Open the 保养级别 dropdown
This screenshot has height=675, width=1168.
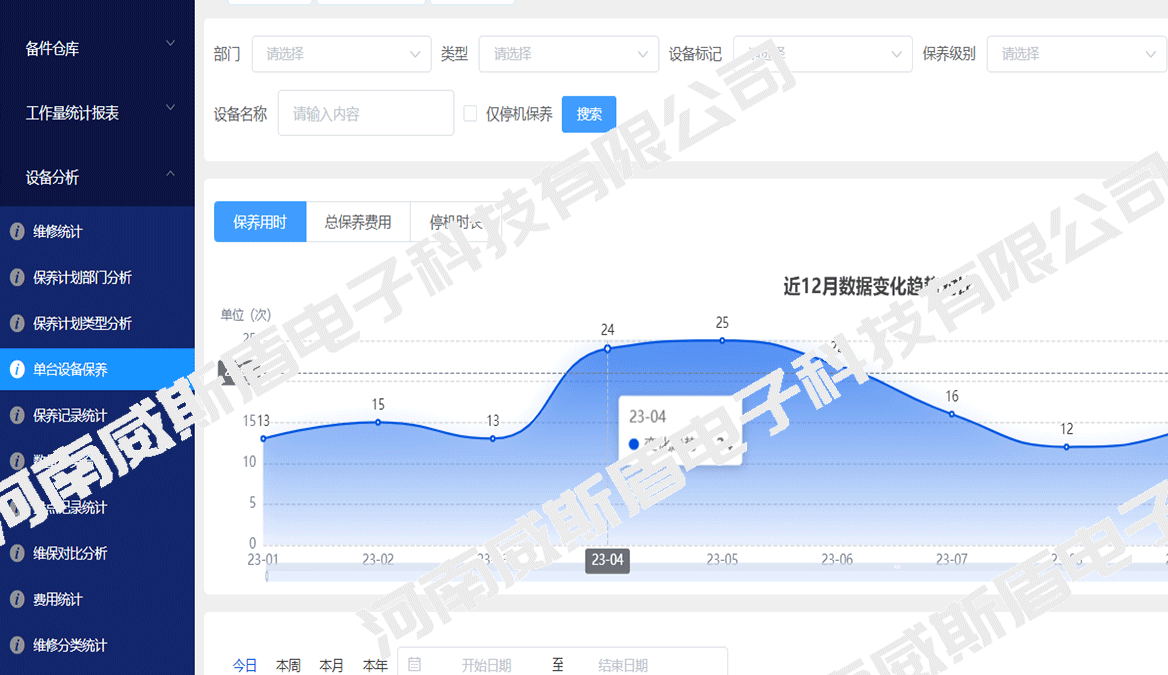coord(1077,54)
